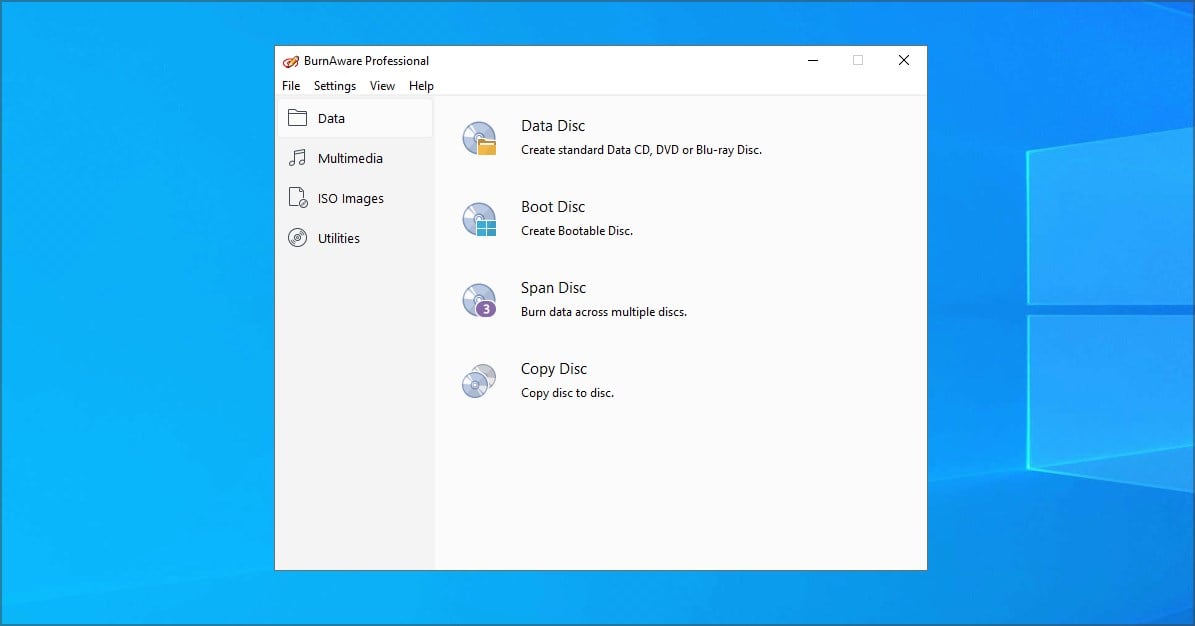Switch to the Utilities category

[355, 238]
